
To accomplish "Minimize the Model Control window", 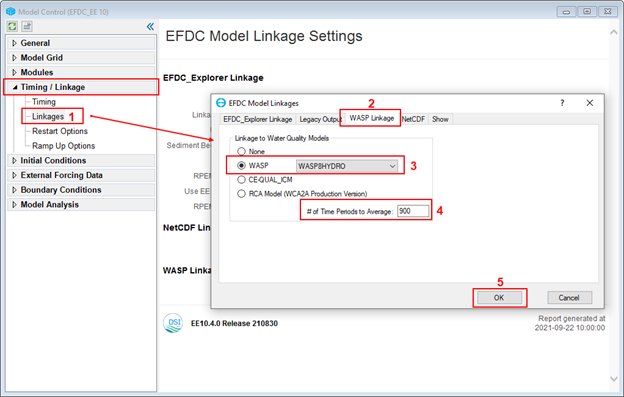I will pos(566,12).
